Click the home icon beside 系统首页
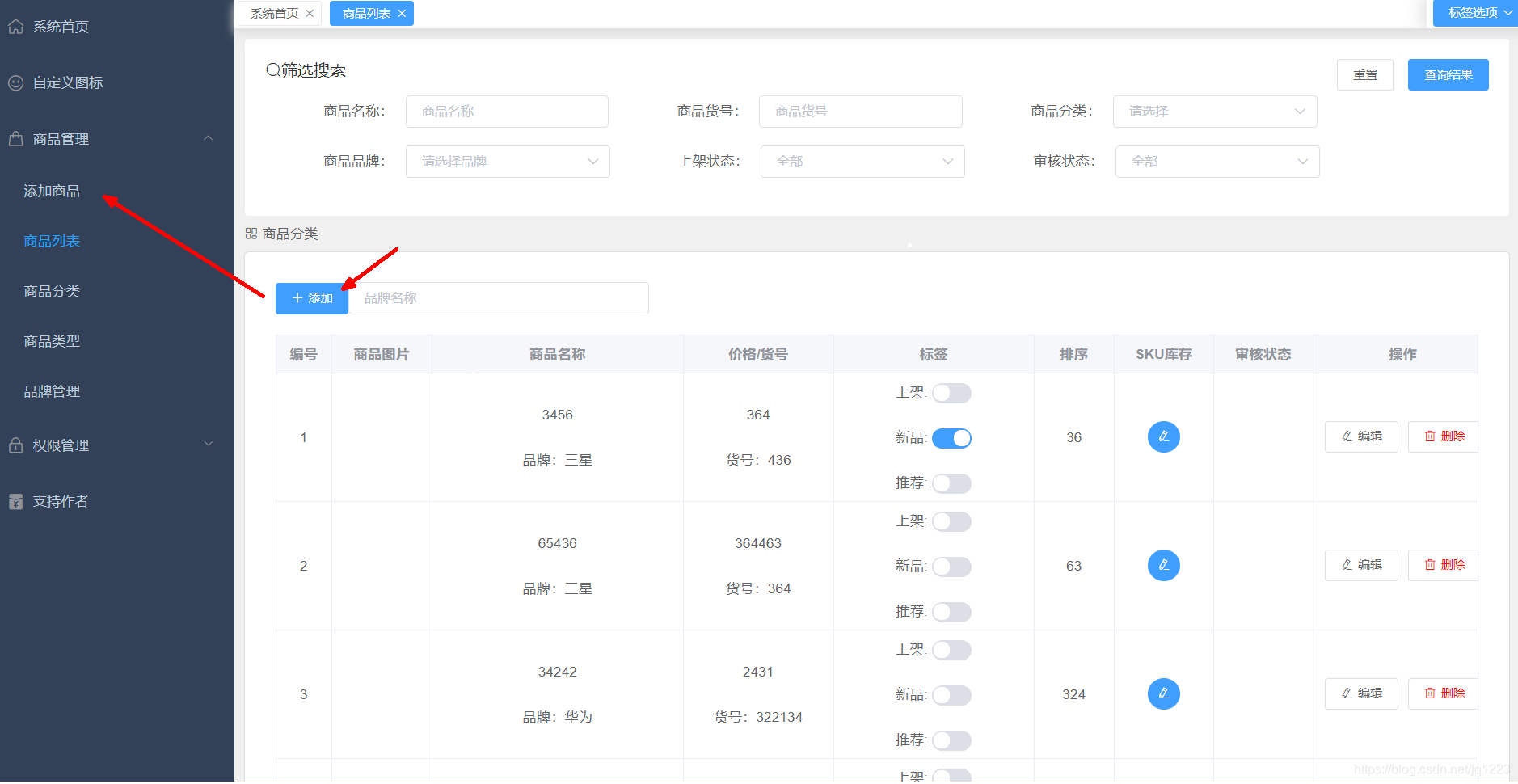This screenshot has width=1518, height=784. (x=15, y=27)
